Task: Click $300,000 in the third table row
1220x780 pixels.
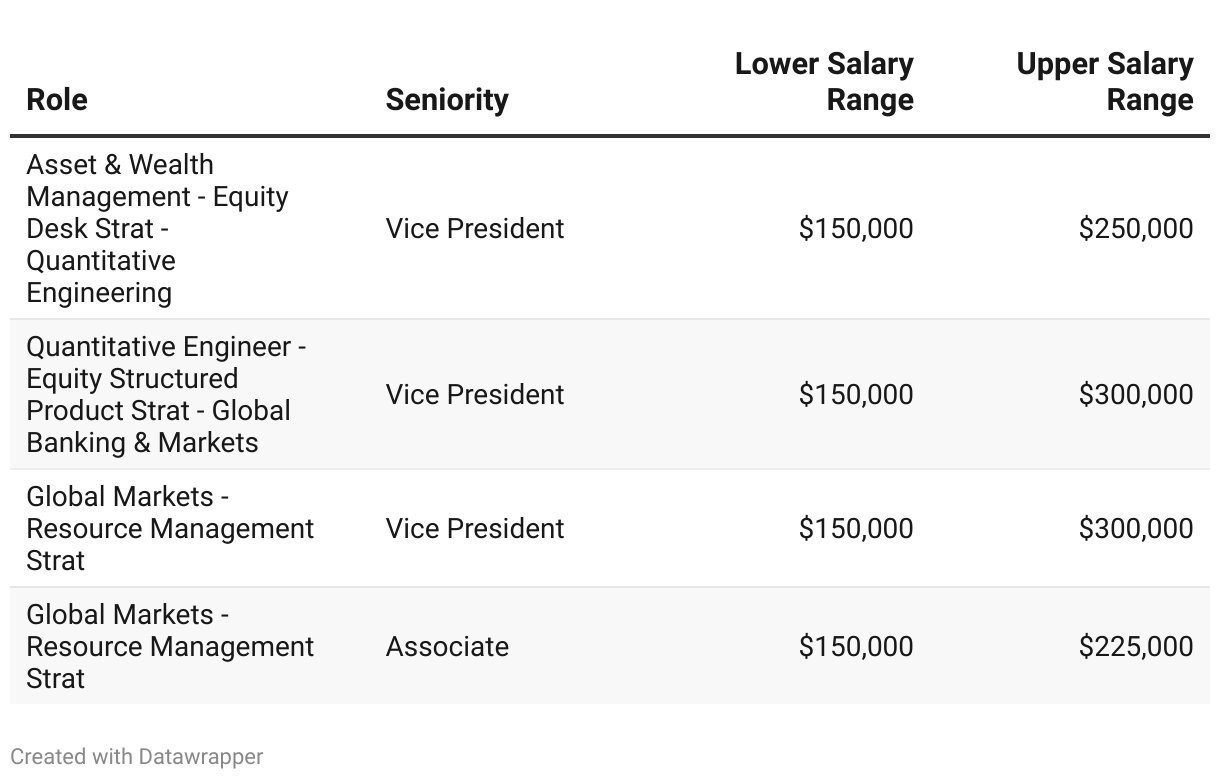Action: click(x=1135, y=528)
